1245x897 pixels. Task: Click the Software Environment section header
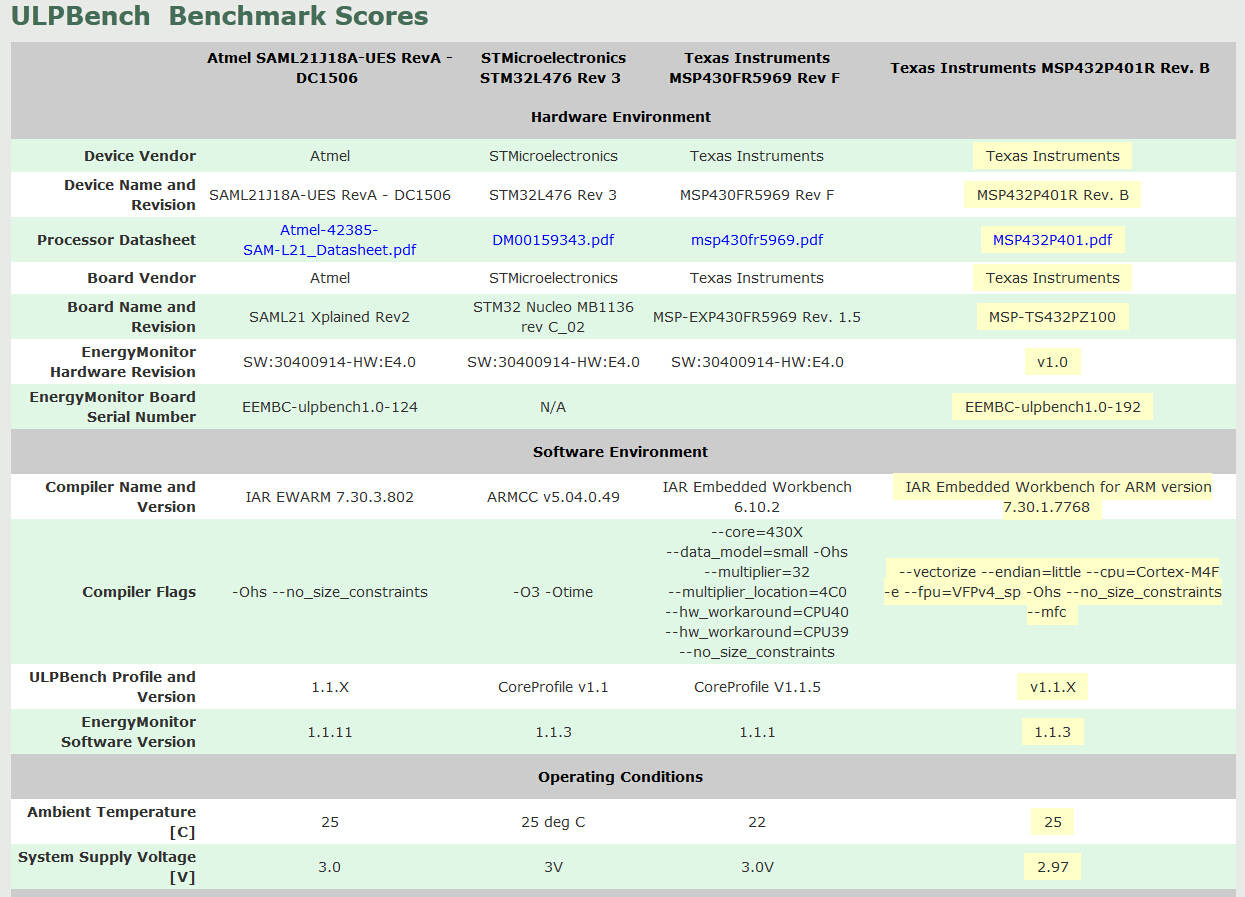[x=621, y=452]
